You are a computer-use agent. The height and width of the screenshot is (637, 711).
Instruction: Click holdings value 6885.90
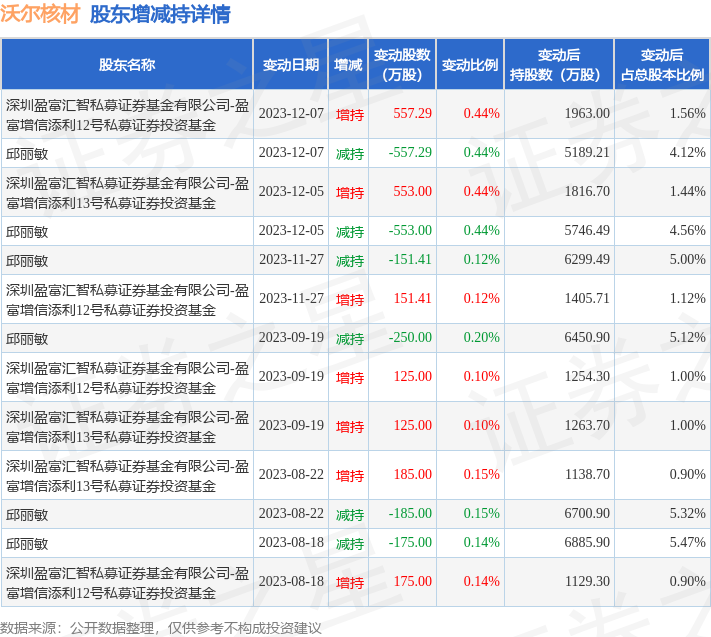point(587,542)
